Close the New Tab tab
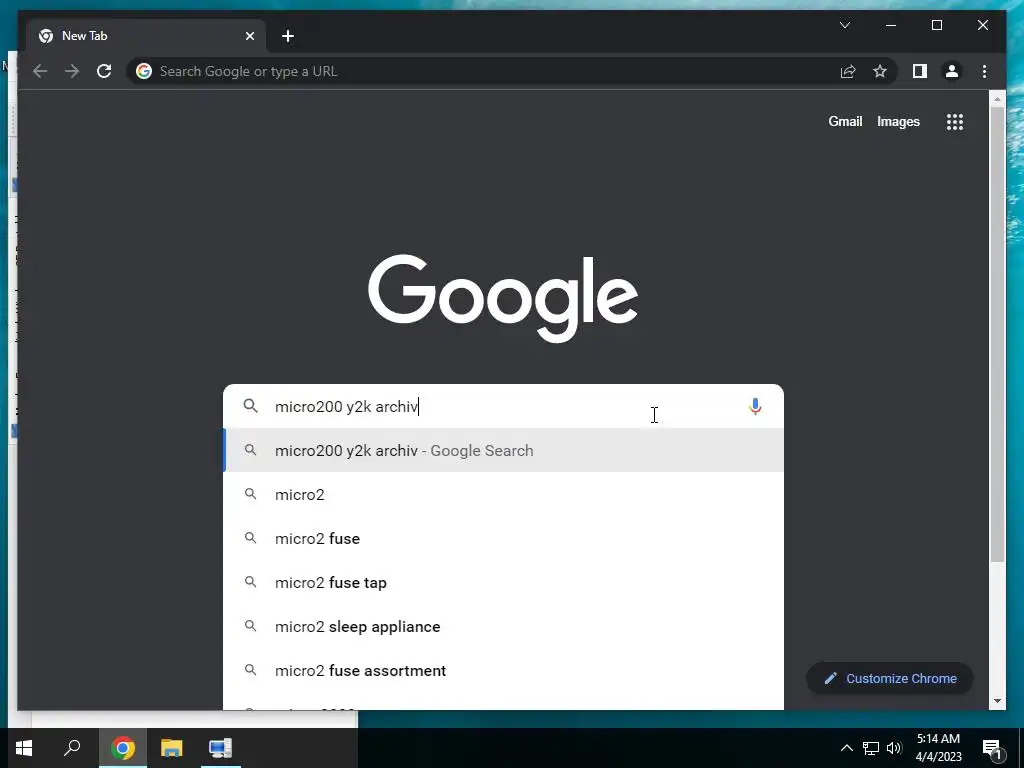The width and height of the screenshot is (1024, 768). point(249,36)
